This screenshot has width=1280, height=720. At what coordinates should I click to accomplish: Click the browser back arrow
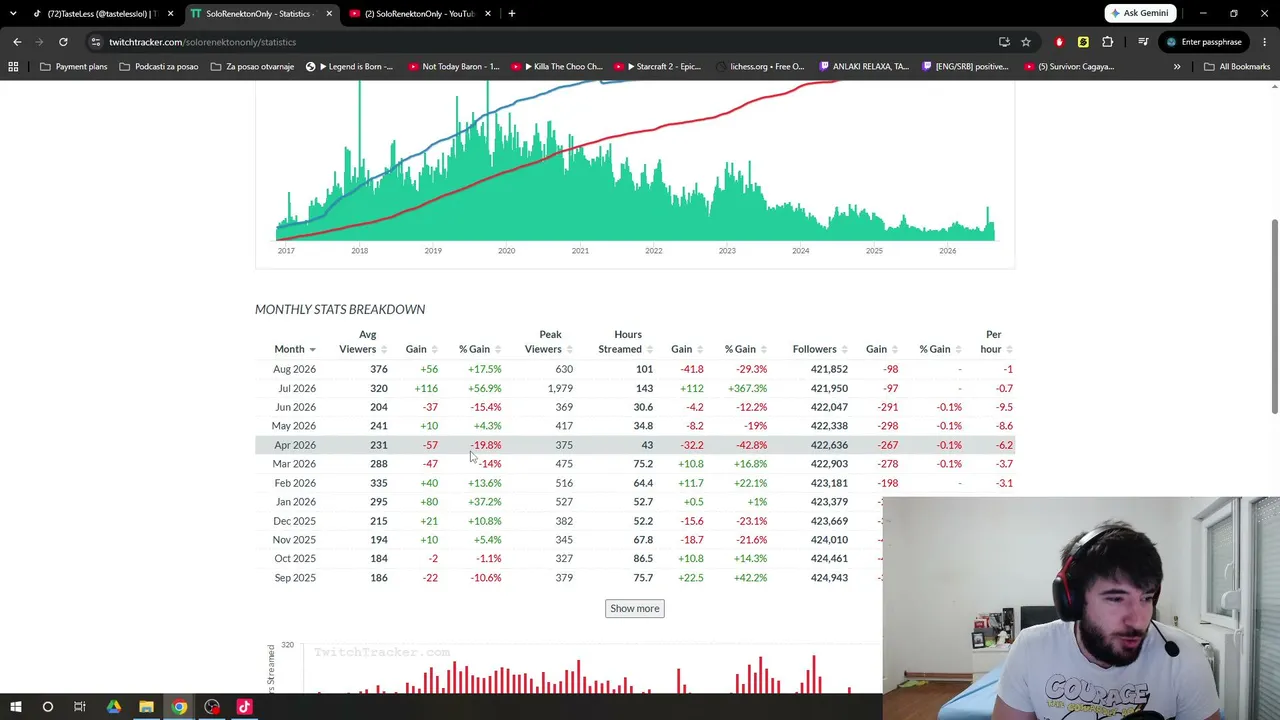point(17,42)
